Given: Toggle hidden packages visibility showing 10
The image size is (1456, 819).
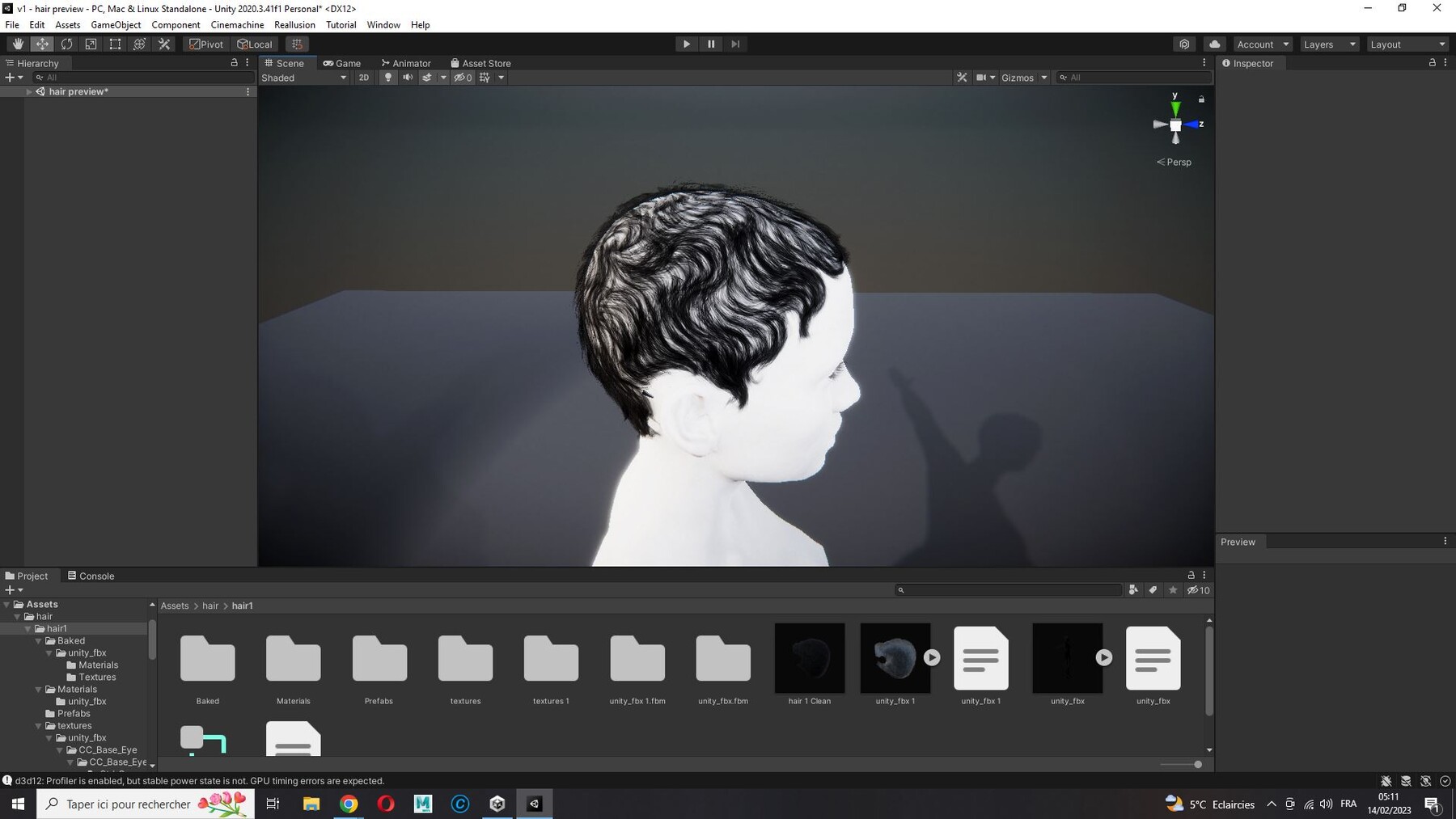Looking at the screenshot, I should click(1198, 590).
